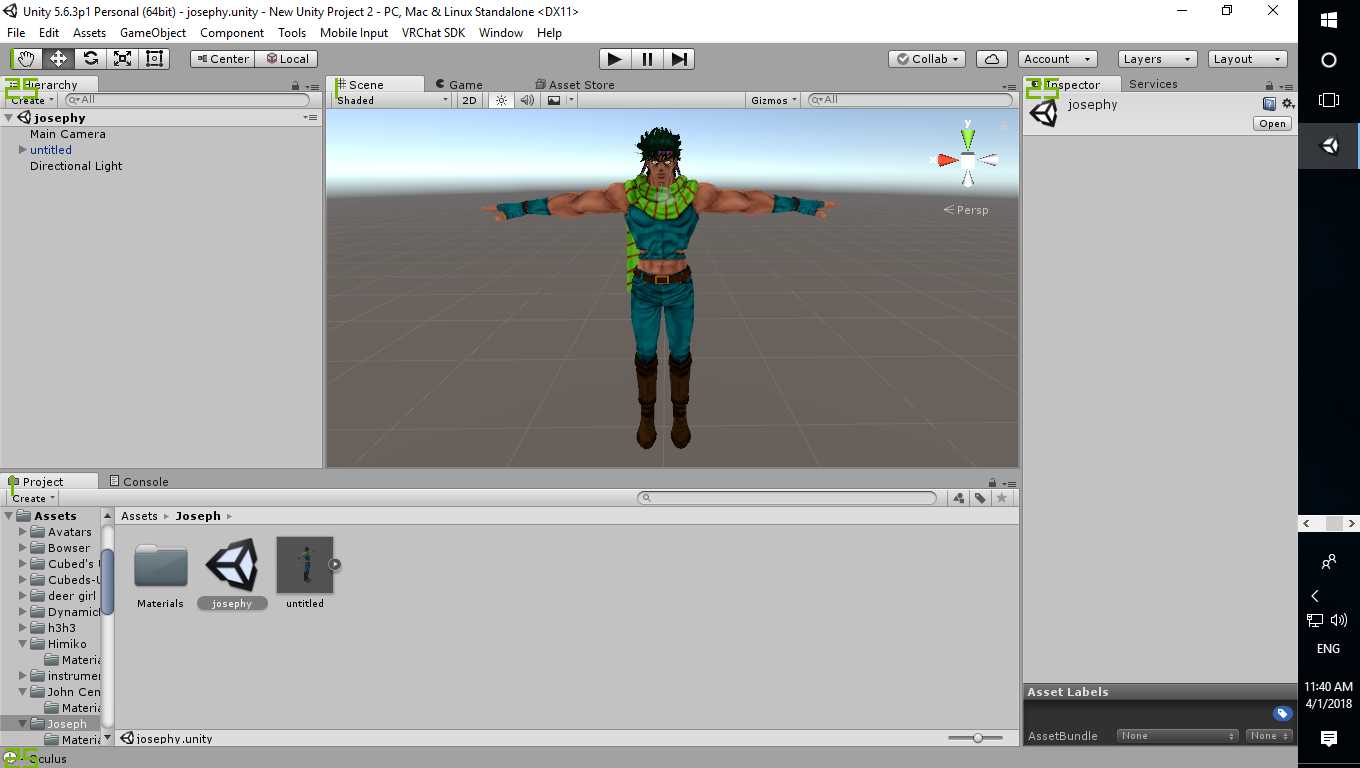Toggle scene lighting sun icon
The image size is (1360, 768).
(502, 100)
